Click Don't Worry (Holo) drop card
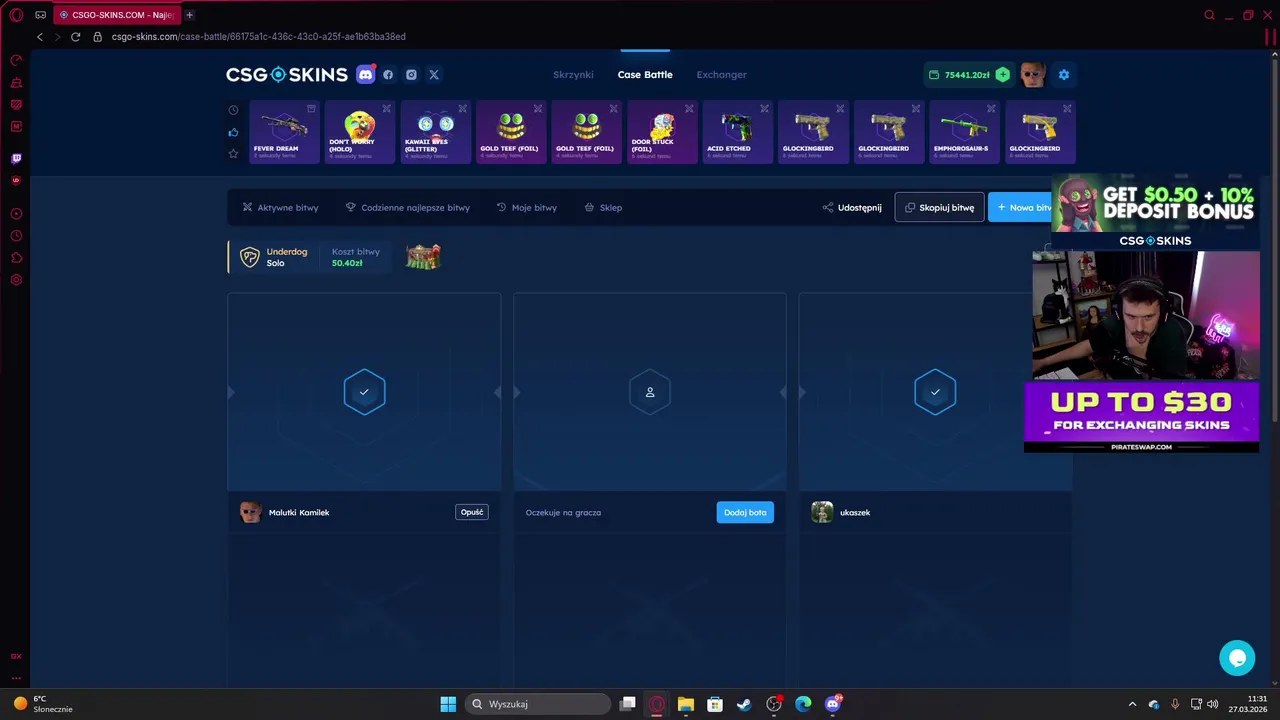Screen dimensions: 1280x720 pyautogui.click(x=359, y=131)
